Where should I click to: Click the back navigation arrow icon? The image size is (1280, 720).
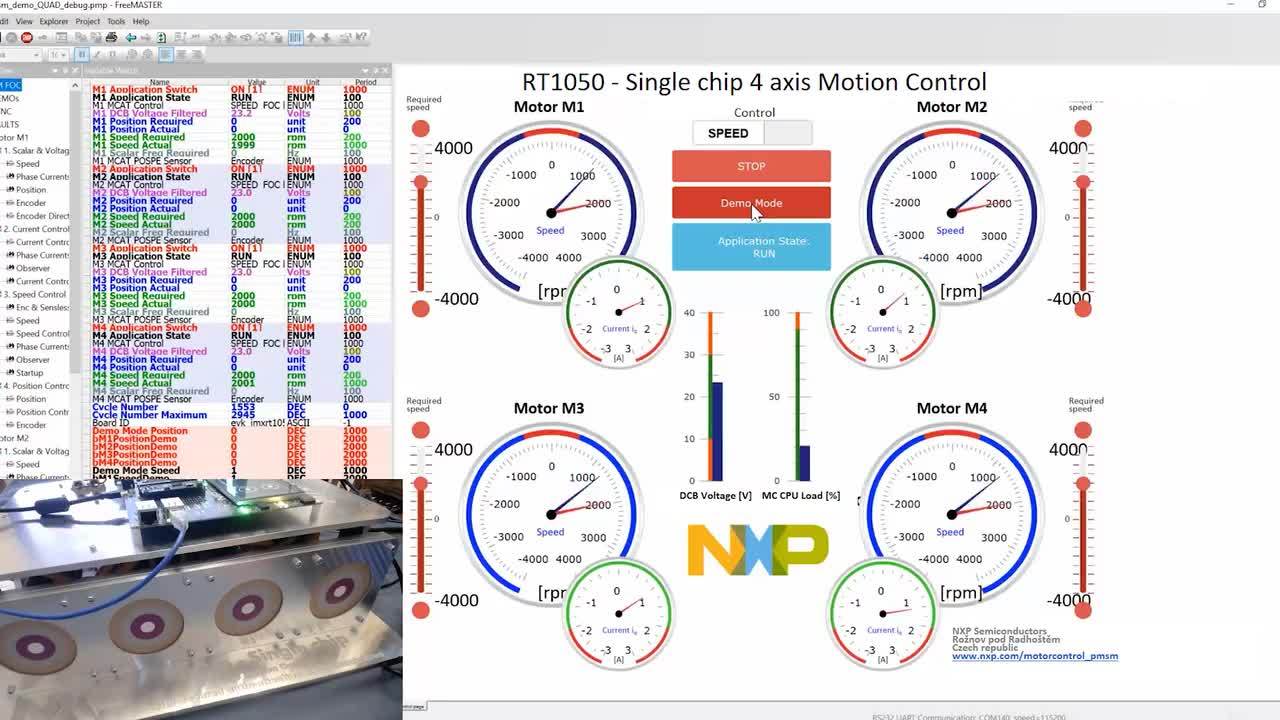[x=131, y=37]
